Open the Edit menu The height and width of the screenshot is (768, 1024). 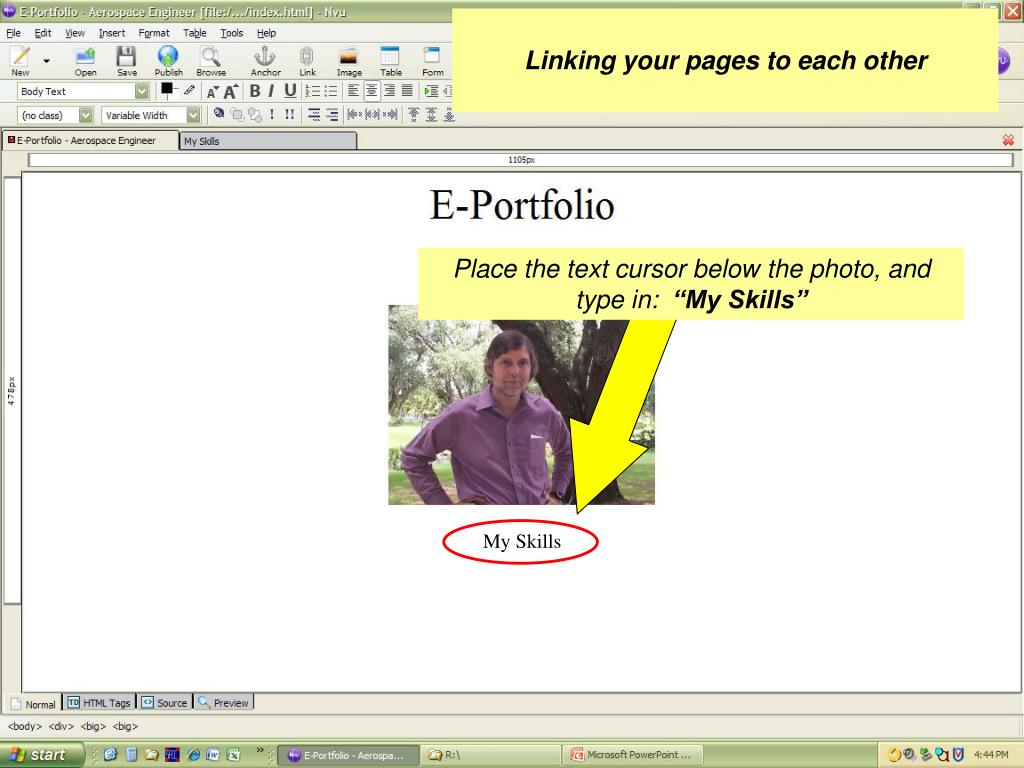click(x=42, y=33)
